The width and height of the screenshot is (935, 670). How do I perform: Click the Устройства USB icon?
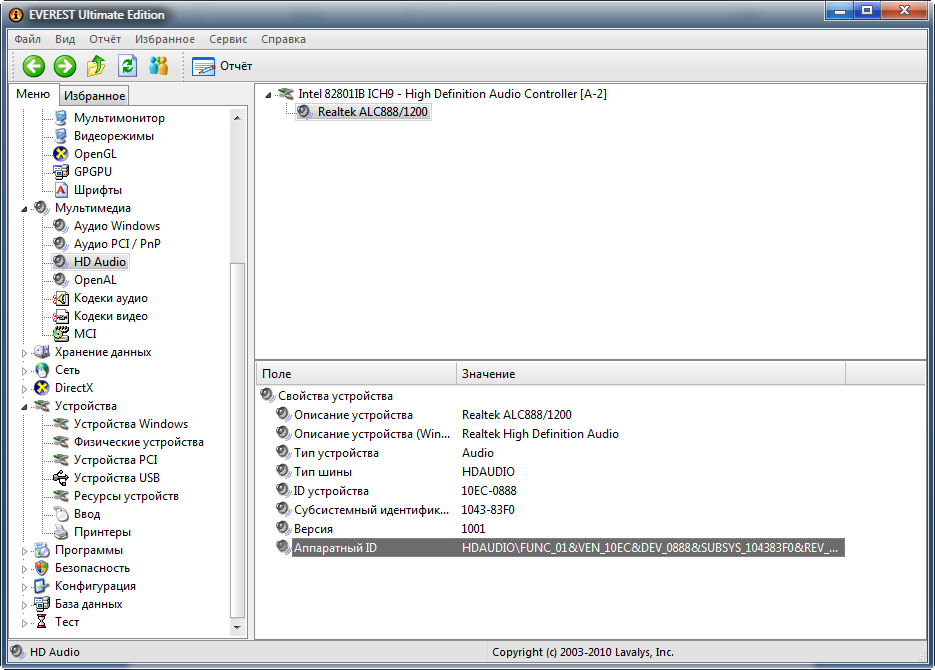click(60, 478)
